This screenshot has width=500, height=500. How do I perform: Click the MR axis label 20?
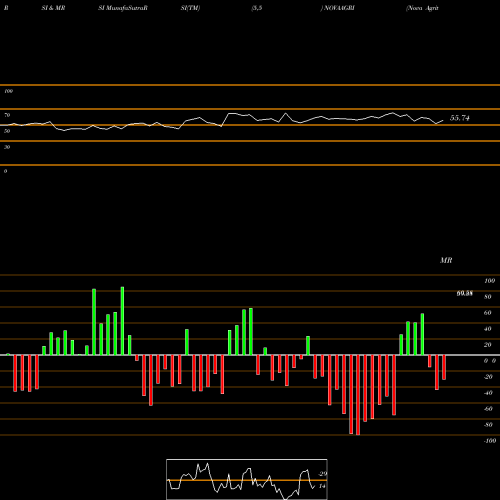[x=488, y=345]
